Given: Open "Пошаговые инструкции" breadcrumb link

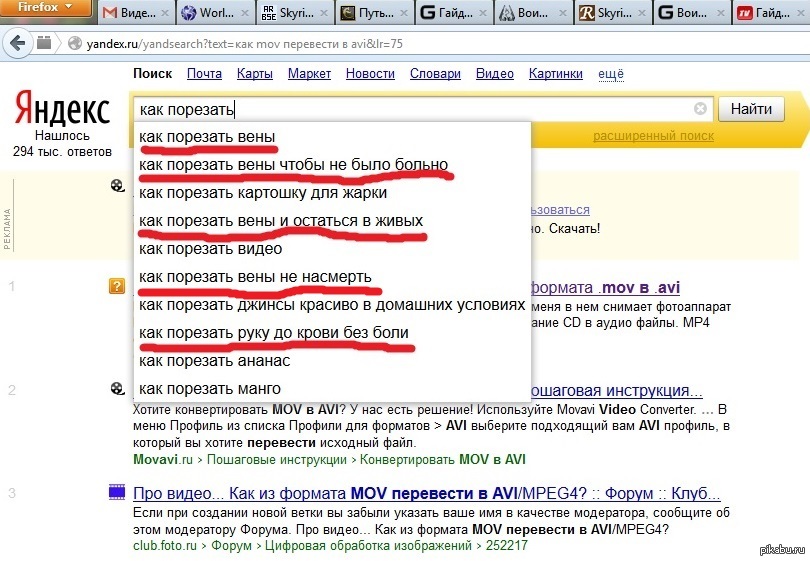Looking at the screenshot, I should pos(277,459).
